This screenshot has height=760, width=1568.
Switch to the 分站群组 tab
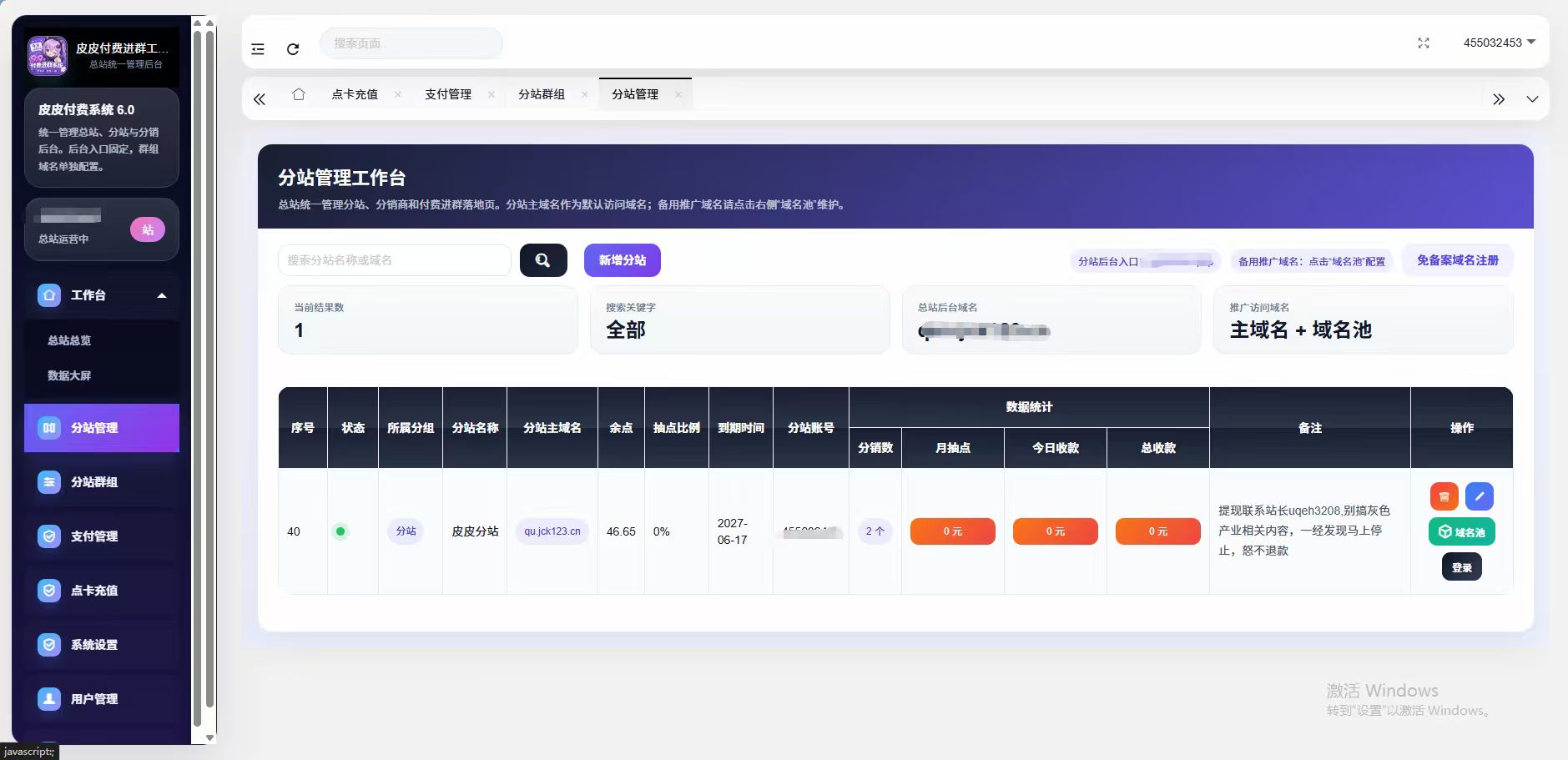tap(542, 94)
